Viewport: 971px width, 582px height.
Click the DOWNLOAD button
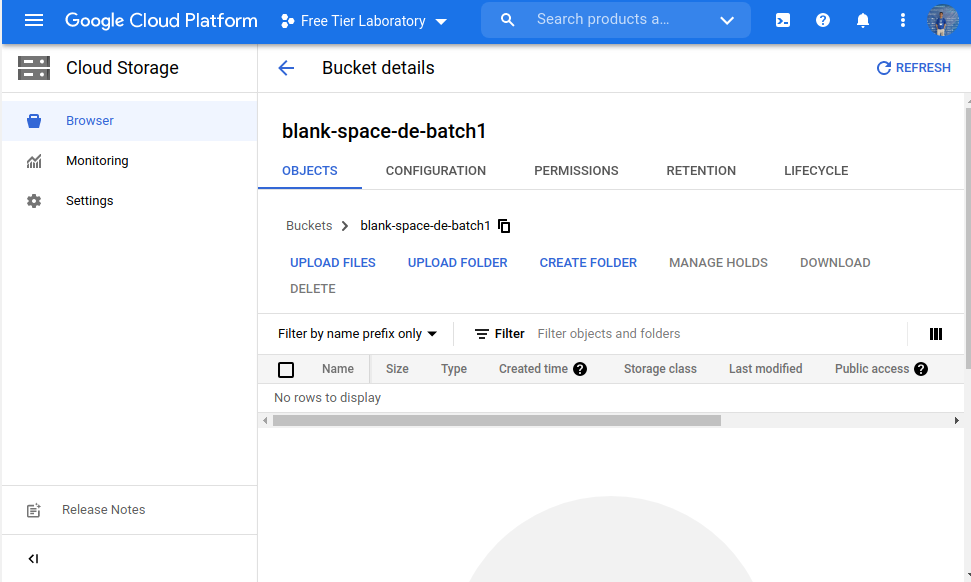click(x=835, y=263)
